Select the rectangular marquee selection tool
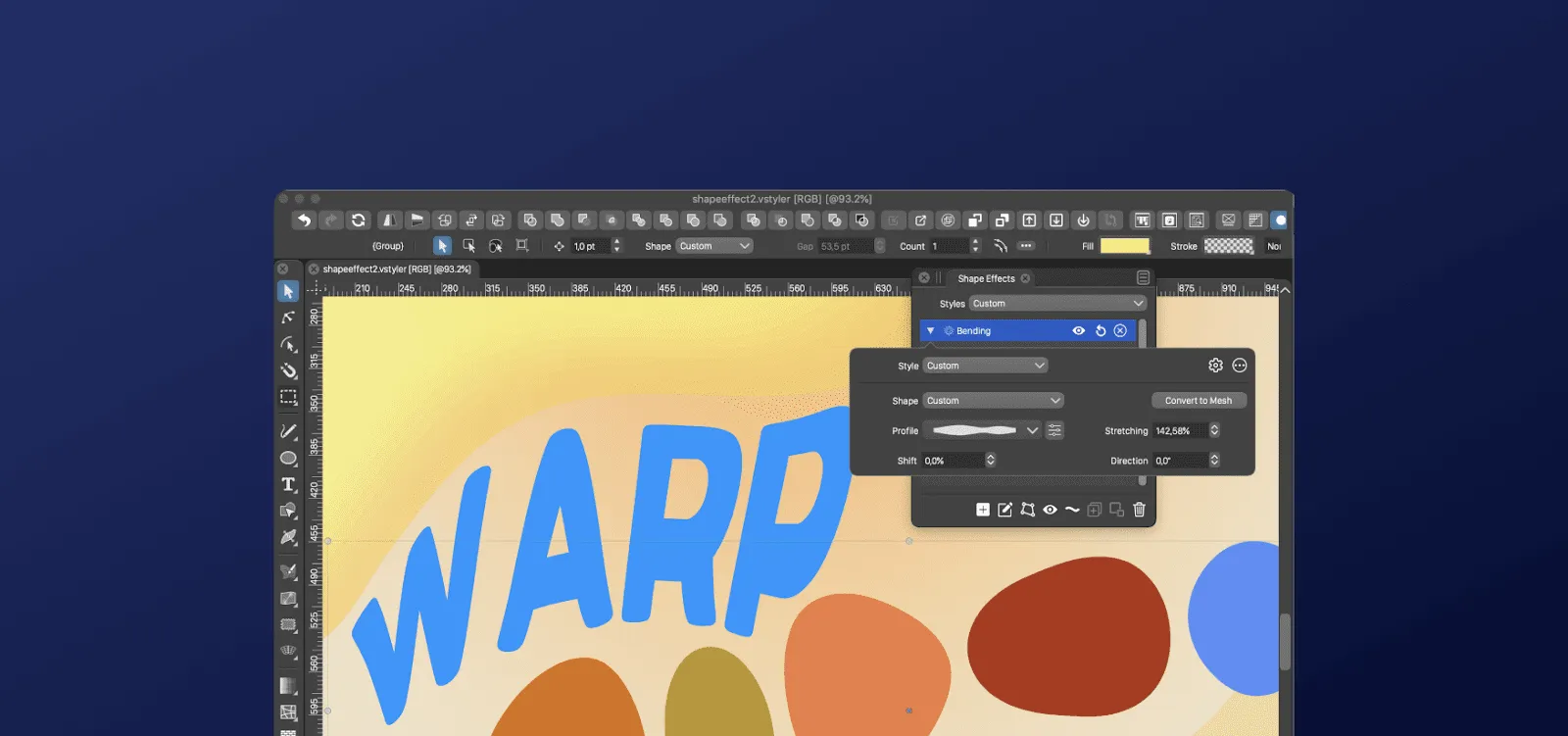Image resolution: width=1568 pixels, height=736 pixels. pos(288,397)
